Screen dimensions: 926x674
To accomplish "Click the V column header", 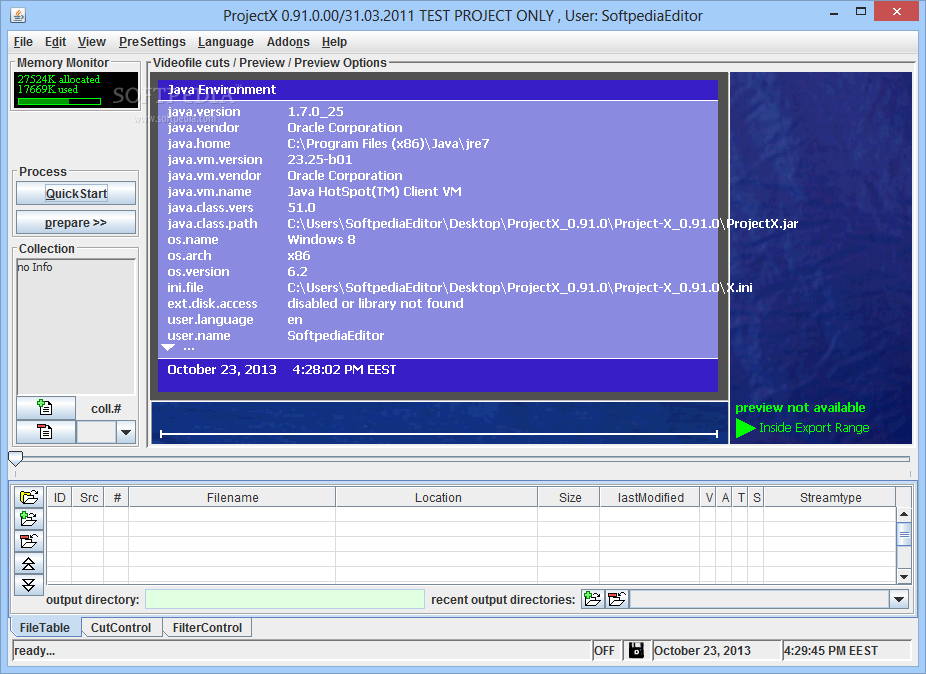I will (x=709, y=497).
